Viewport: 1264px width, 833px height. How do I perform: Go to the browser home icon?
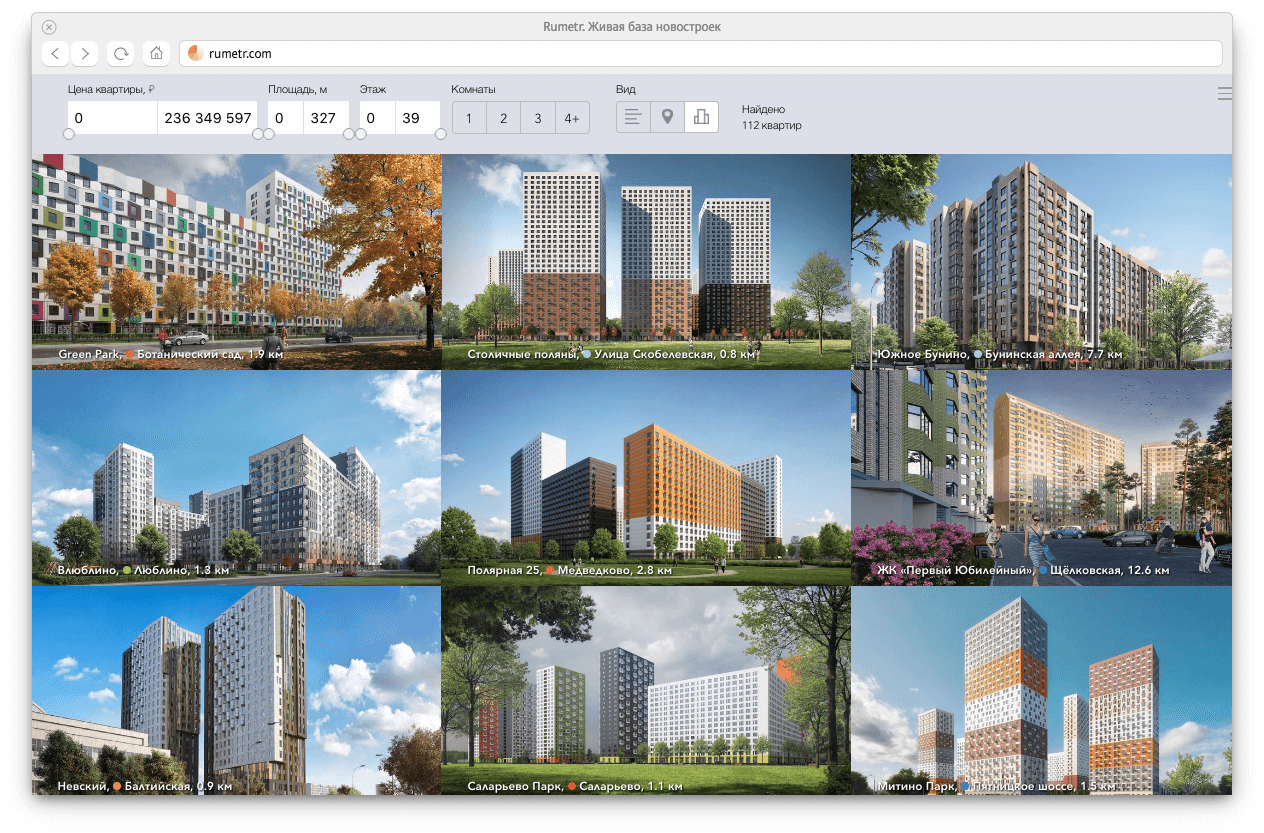pos(155,53)
